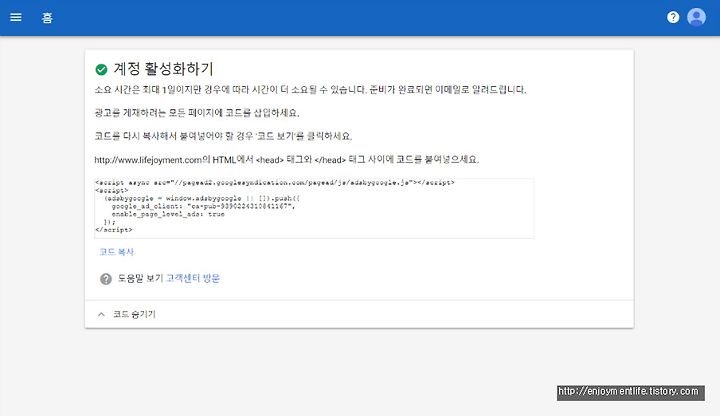
Task: Click inside the AdSense code snippet box
Action: (314, 208)
